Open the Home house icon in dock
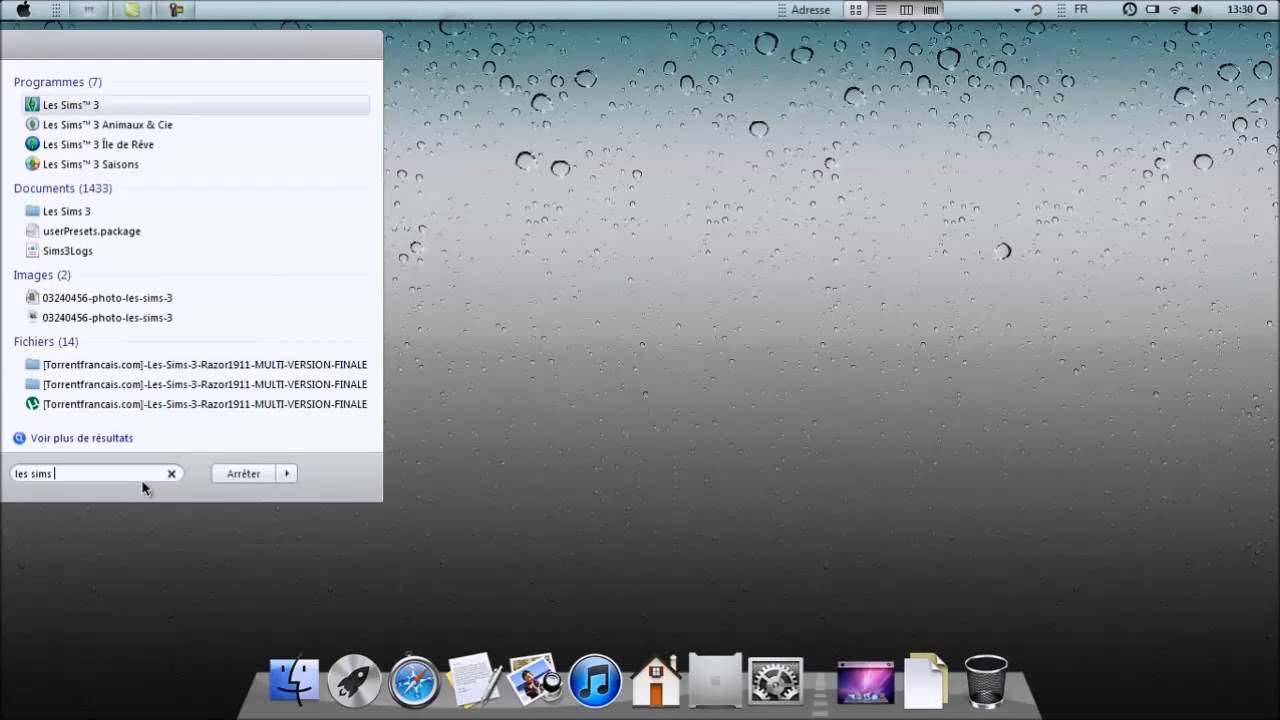Image resolution: width=1280 pixels, height=720 pixels. pos(656,680)
